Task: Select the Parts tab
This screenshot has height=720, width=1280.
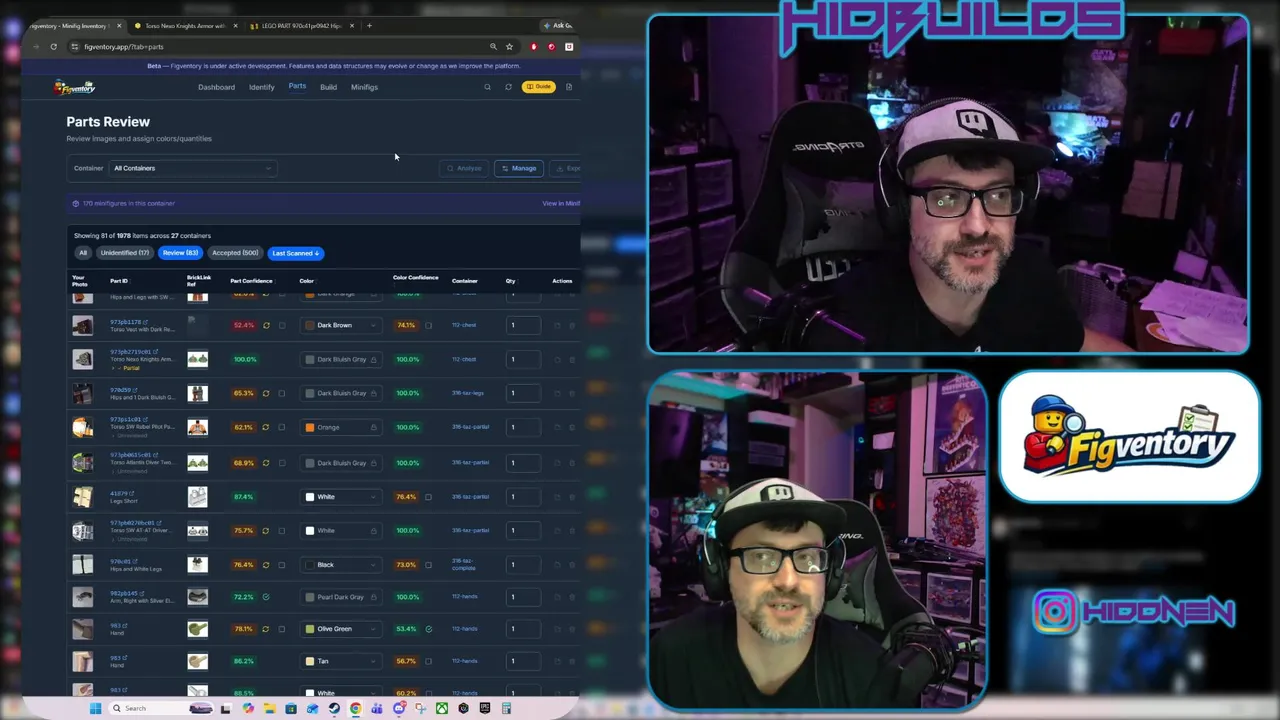Action: tap(297, 86)
